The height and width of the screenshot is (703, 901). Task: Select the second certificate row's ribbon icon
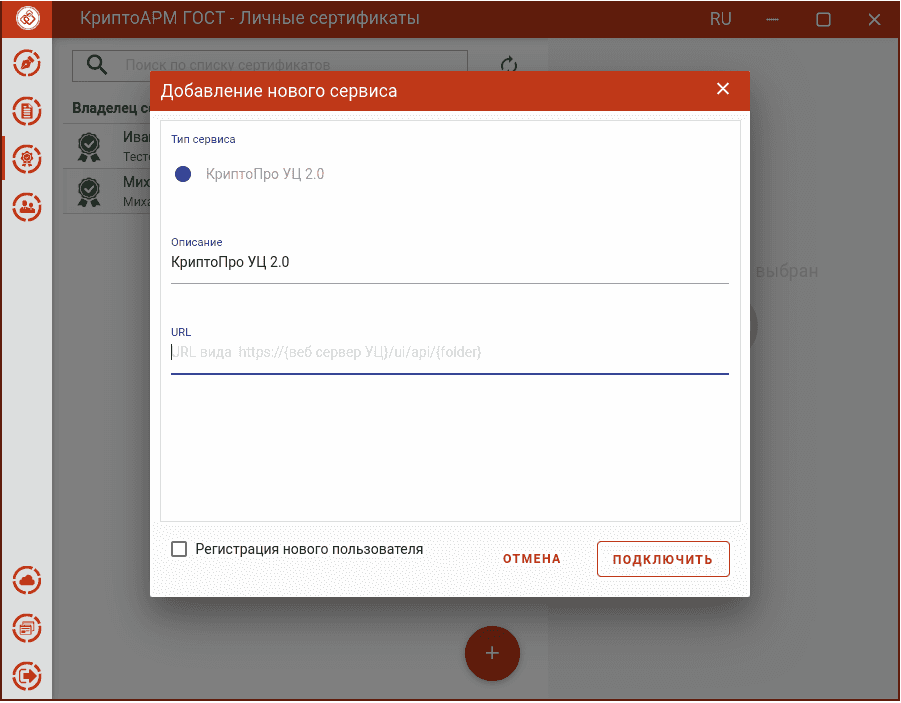tap(89, 191)
